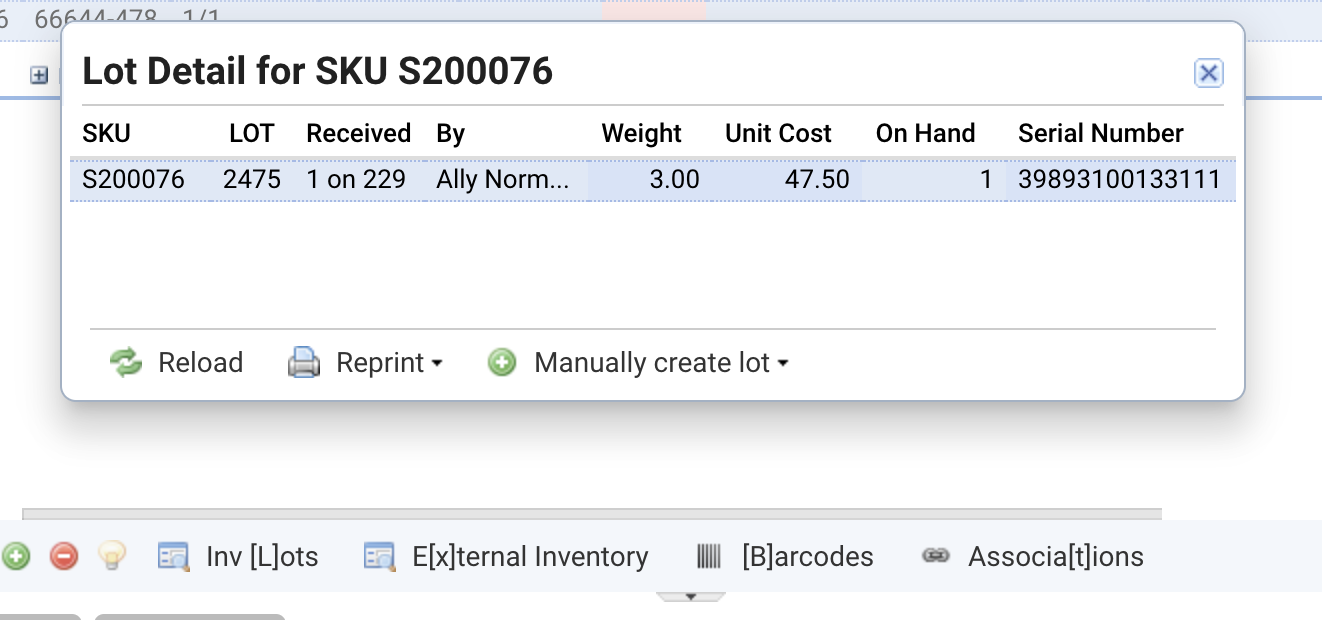Click the green add icon in bottom toolbar
Viewport: 1322px width, 620px height.
click(x=16, y=556)
